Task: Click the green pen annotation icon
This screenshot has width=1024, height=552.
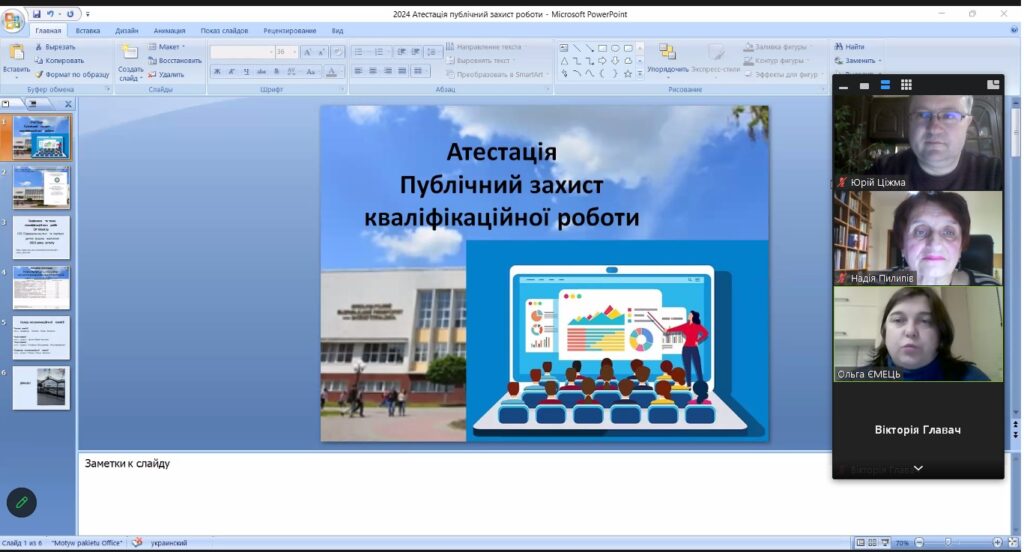Action: [21, 503]
